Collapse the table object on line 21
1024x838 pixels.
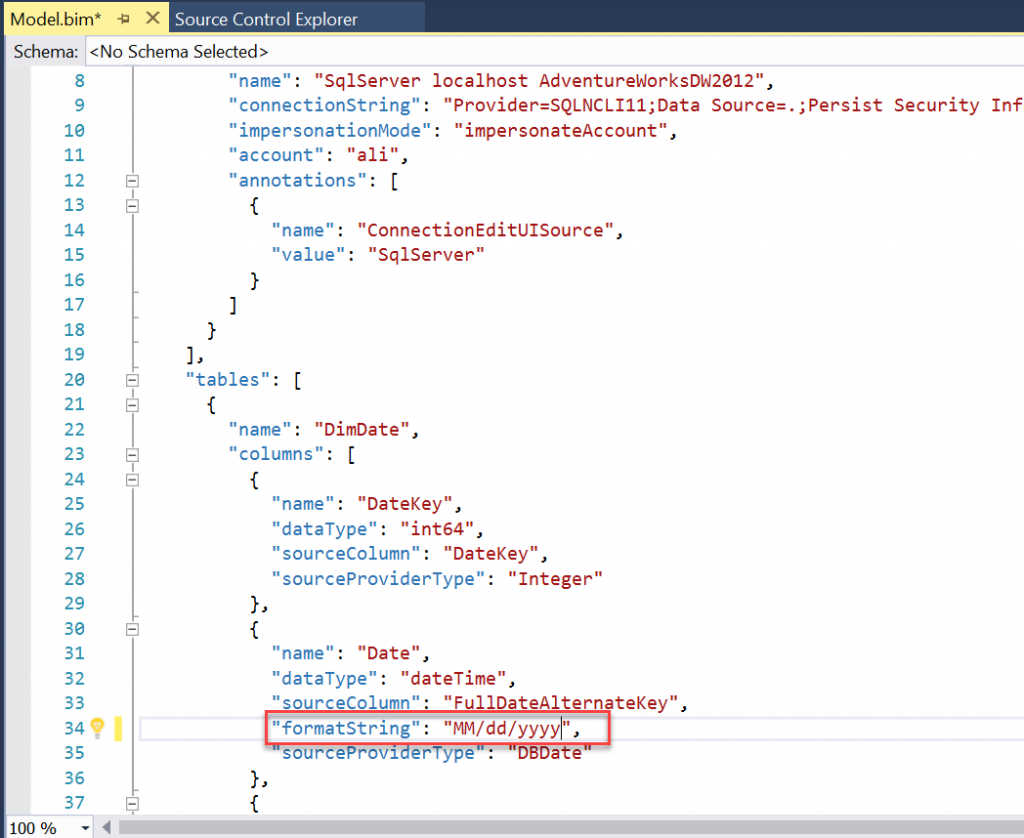tap(130, 405)
